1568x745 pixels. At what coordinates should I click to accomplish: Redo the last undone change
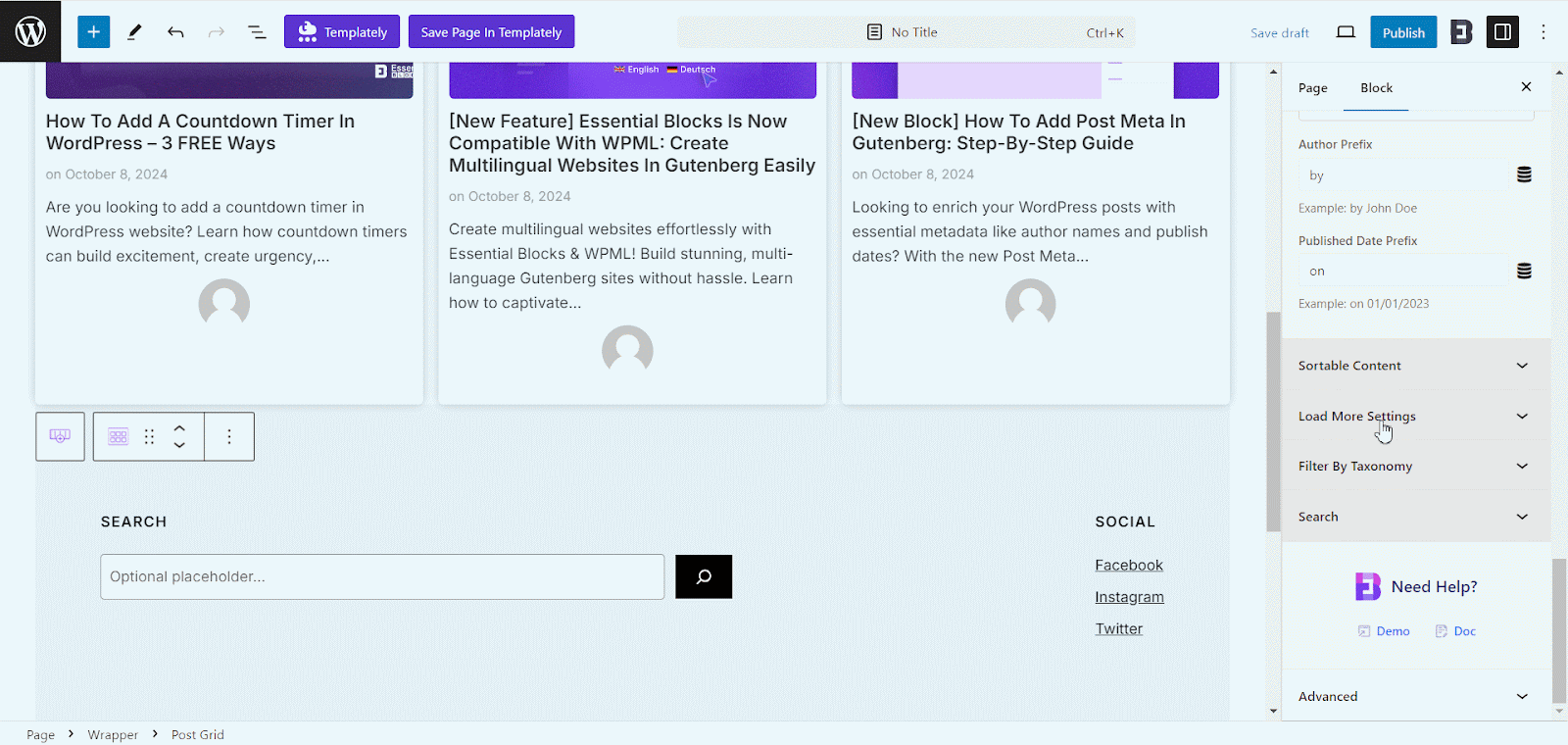coord(217,31)
